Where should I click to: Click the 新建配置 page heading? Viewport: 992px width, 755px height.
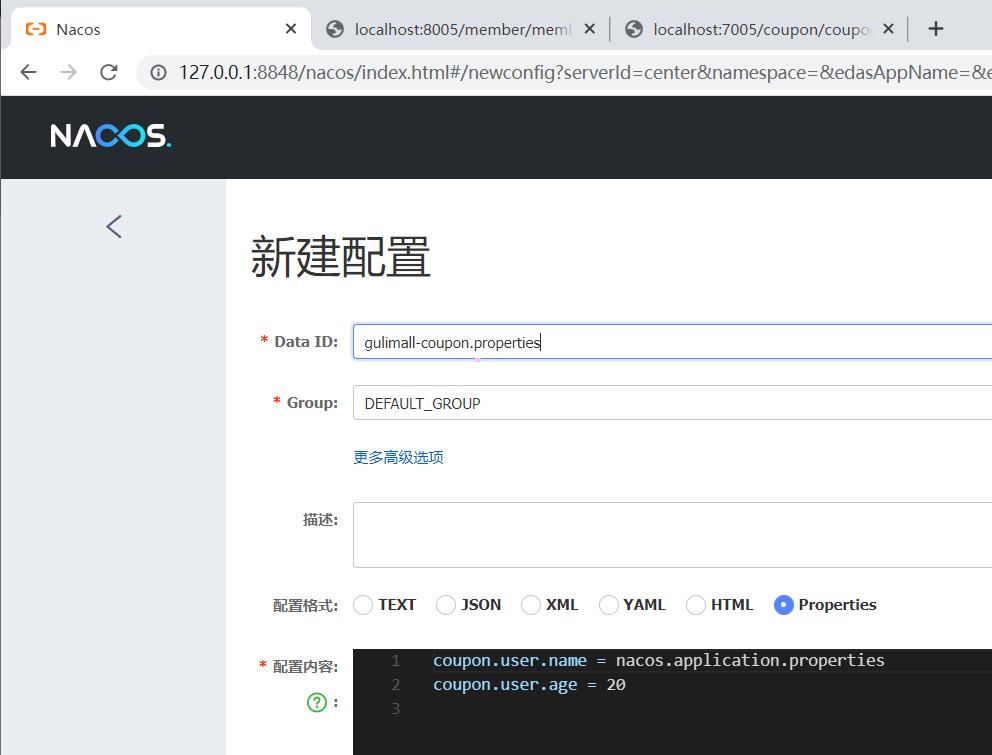[x=340, y=256]
